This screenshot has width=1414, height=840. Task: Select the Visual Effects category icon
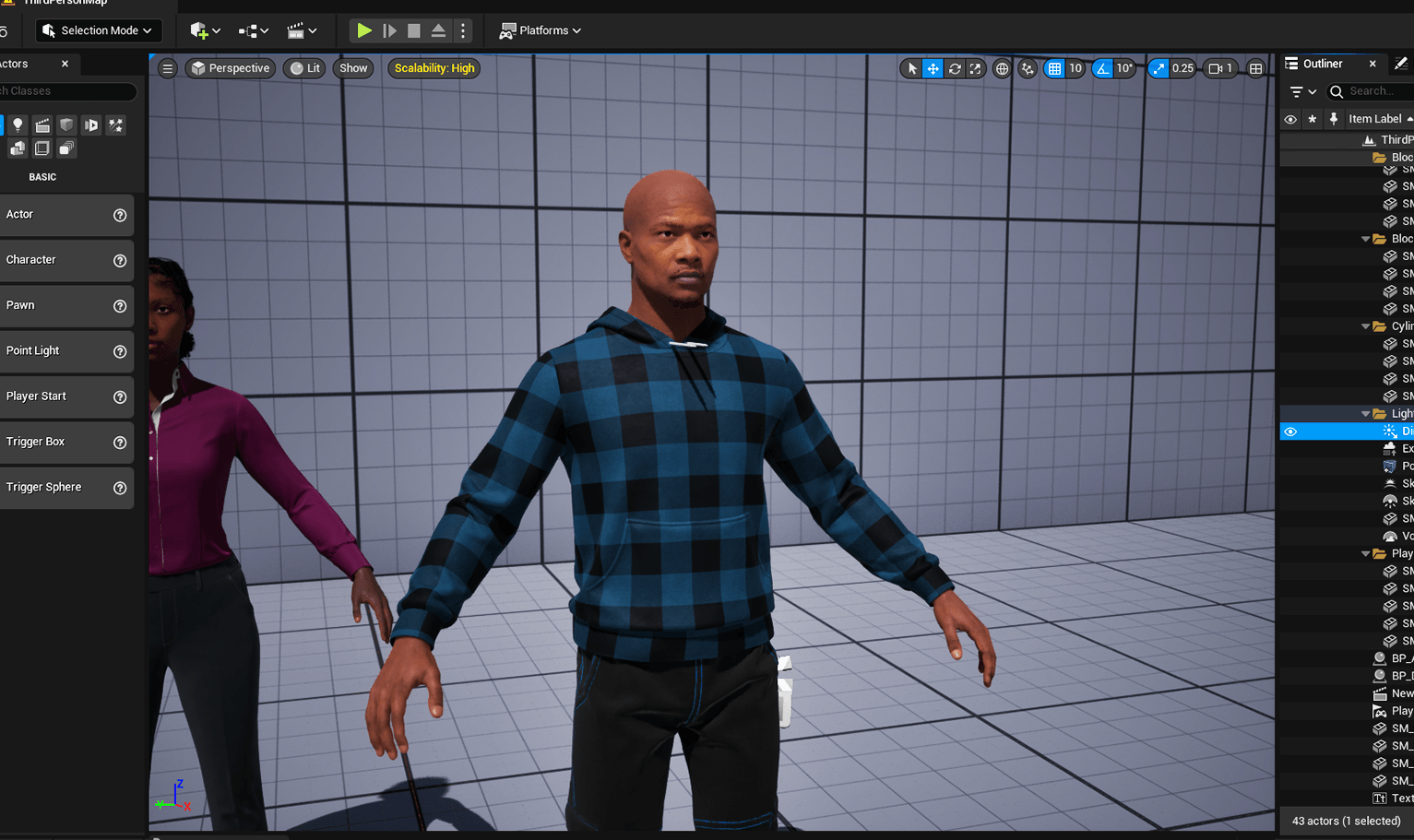(115, 124)
